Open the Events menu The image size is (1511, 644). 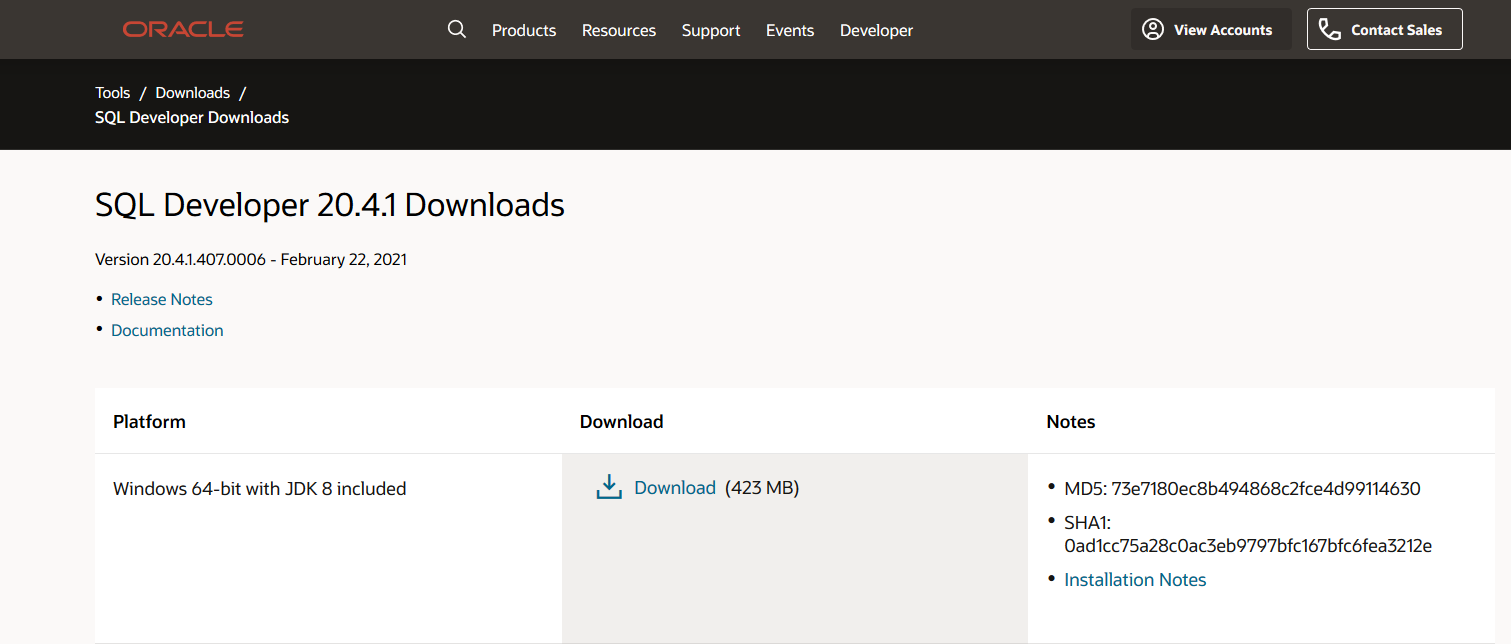coord(789,30)
